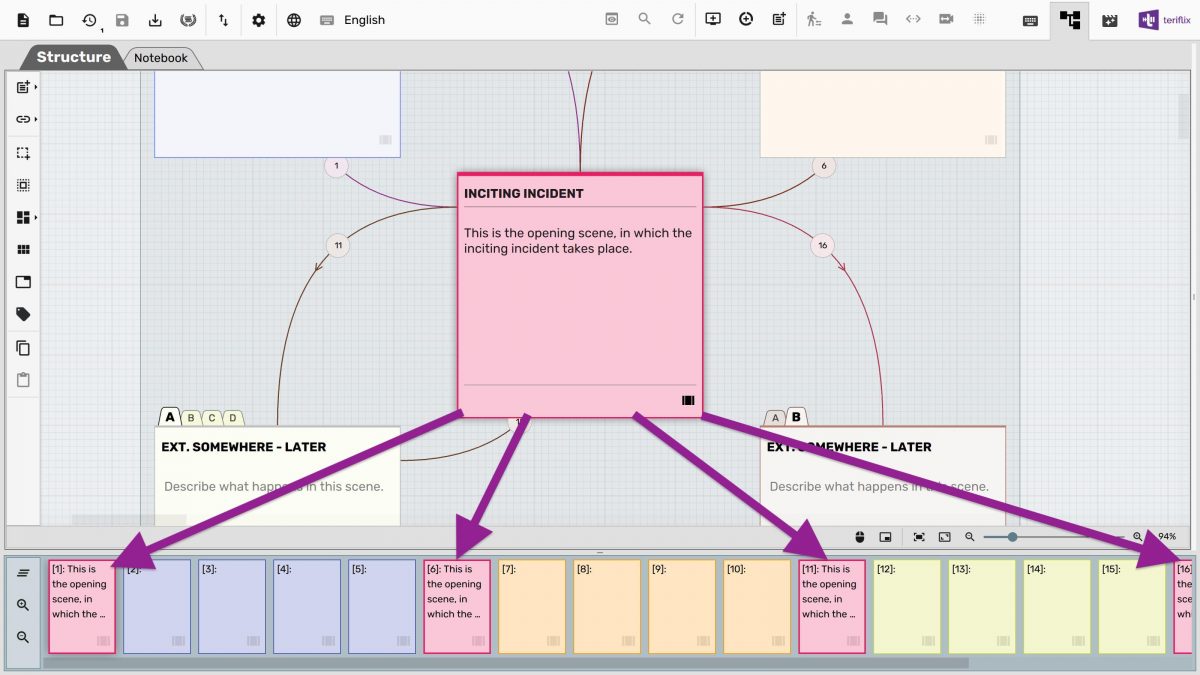Expand the add new scene dropdown
The height and width of the screenshot is (675, 1200).
tap(25, 87)
